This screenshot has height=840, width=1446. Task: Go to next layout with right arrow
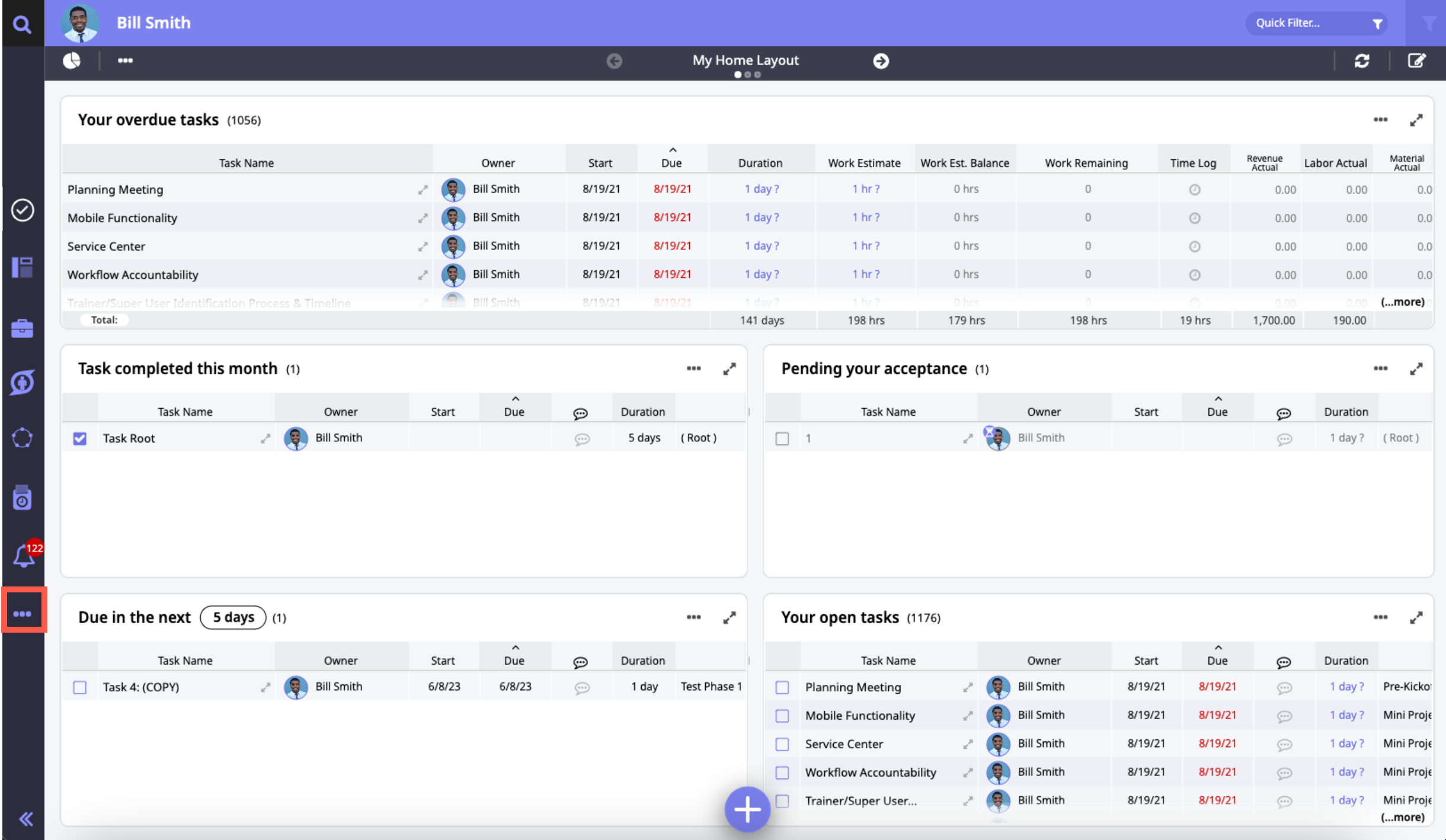881,61
